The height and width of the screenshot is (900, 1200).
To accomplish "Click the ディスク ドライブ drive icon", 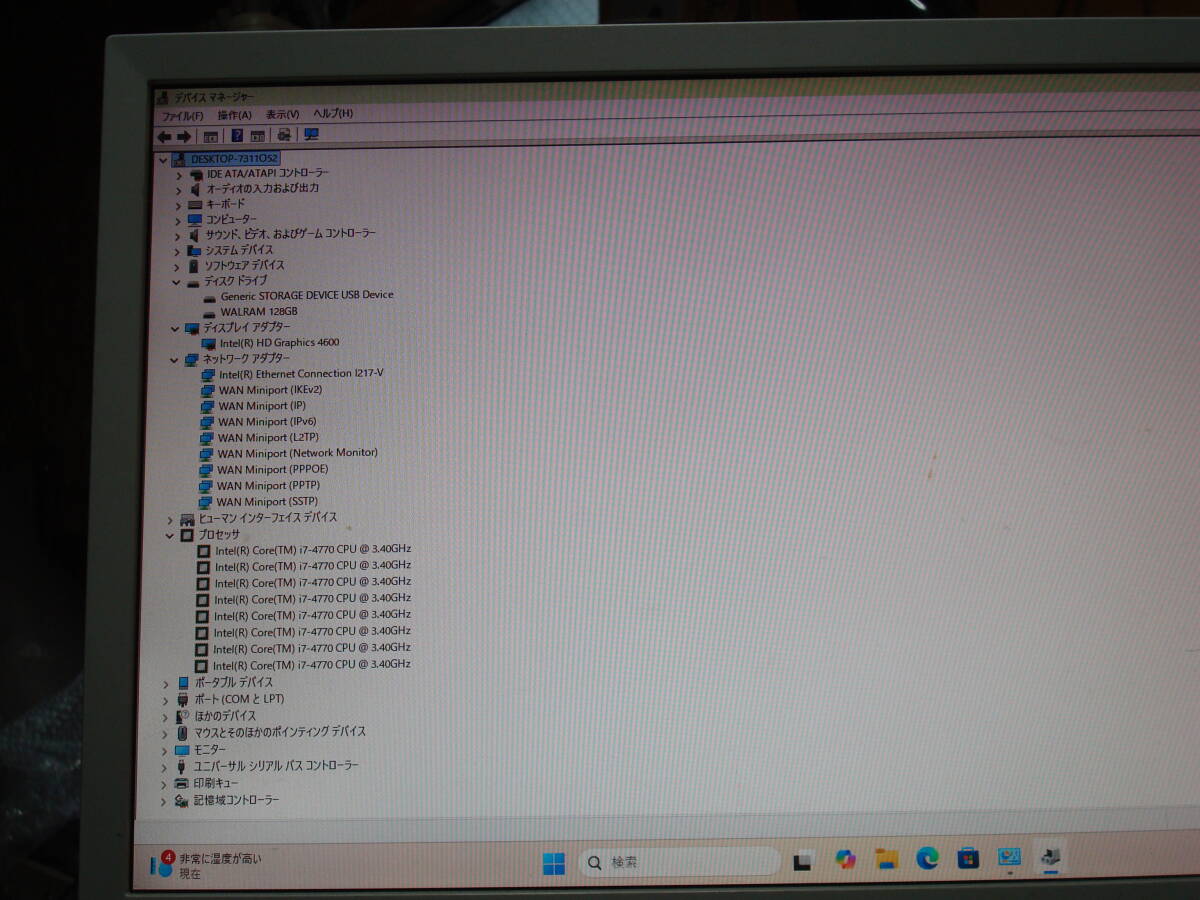I will click(193, 282).
